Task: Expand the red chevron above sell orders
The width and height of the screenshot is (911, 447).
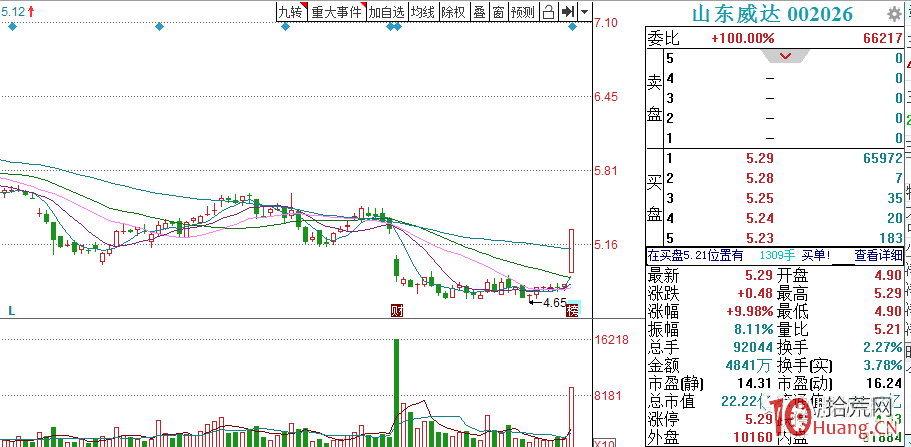Action: (x=786, y=56)
